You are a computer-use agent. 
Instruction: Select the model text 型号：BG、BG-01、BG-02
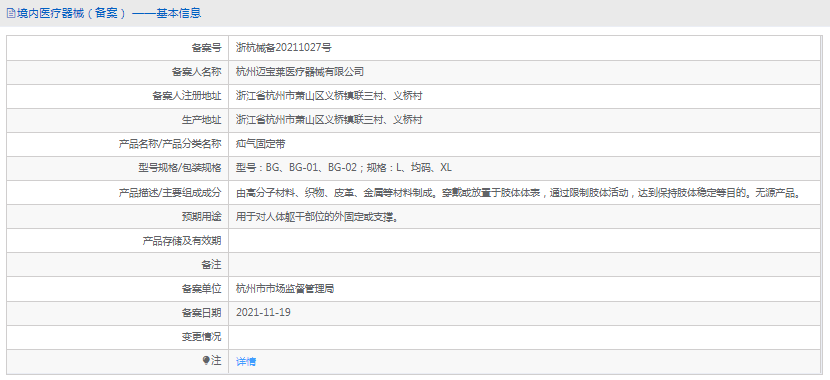coord(296,168)
